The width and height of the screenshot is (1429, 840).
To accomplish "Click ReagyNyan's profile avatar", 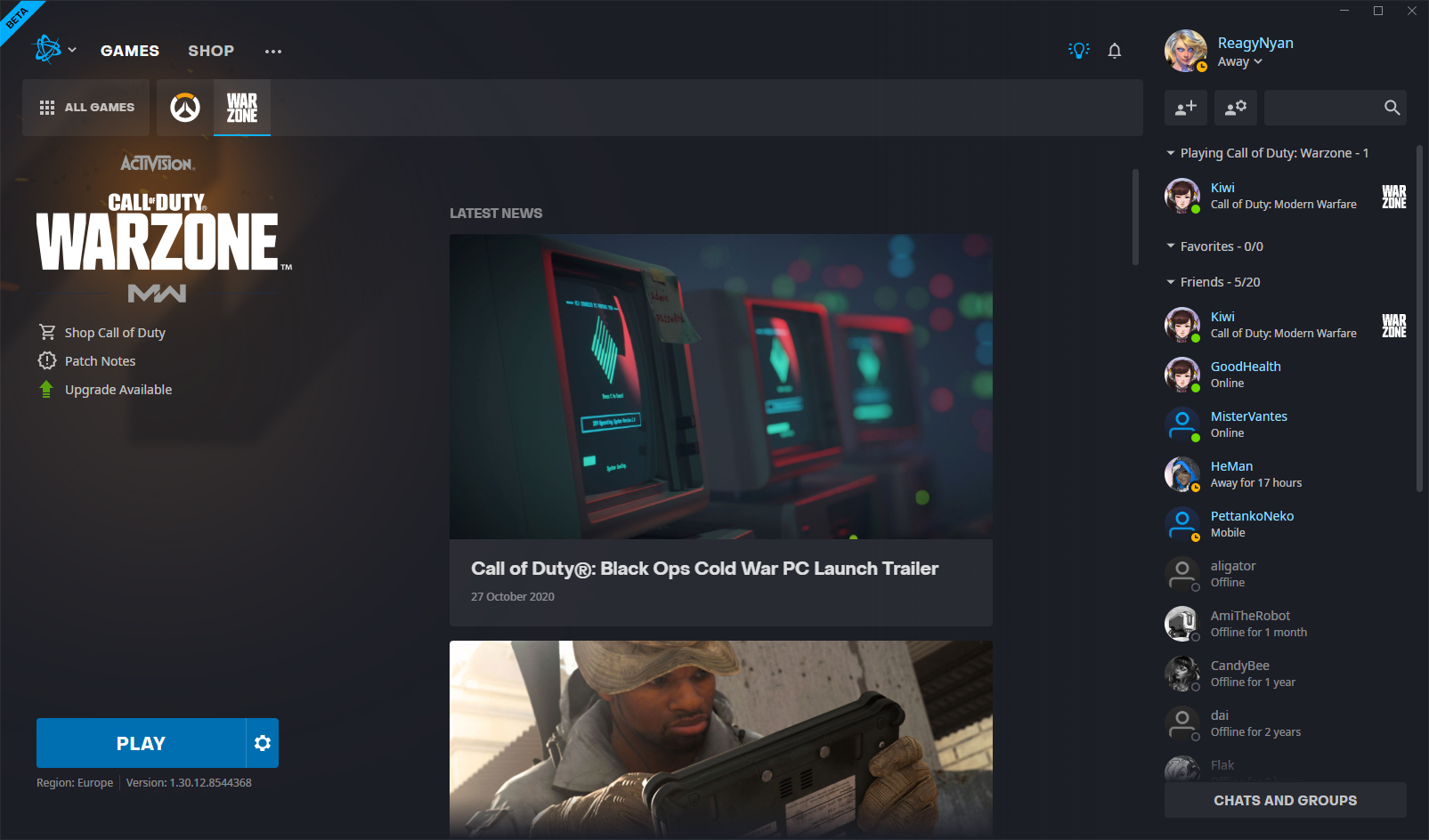I will pos(1186,51).
